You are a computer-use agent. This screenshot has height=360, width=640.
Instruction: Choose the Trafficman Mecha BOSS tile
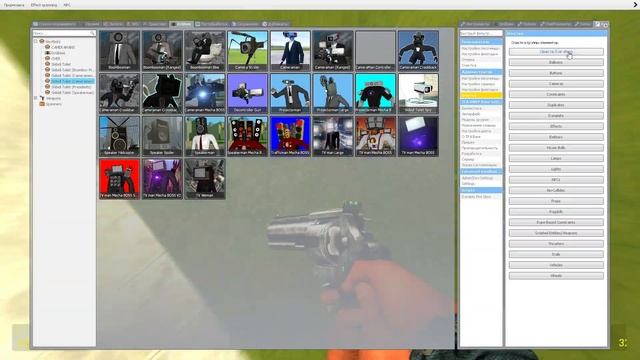tap(290, 136)
